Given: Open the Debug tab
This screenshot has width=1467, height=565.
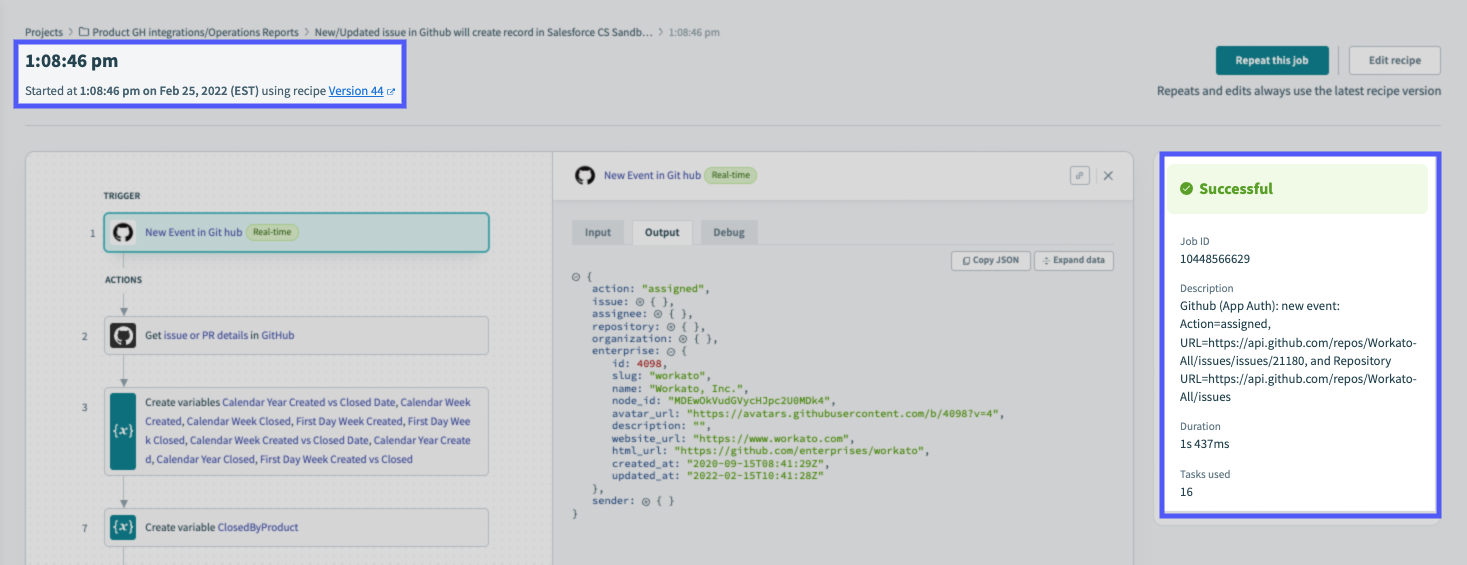Looking at the screenshot, I should coord(728,232).
